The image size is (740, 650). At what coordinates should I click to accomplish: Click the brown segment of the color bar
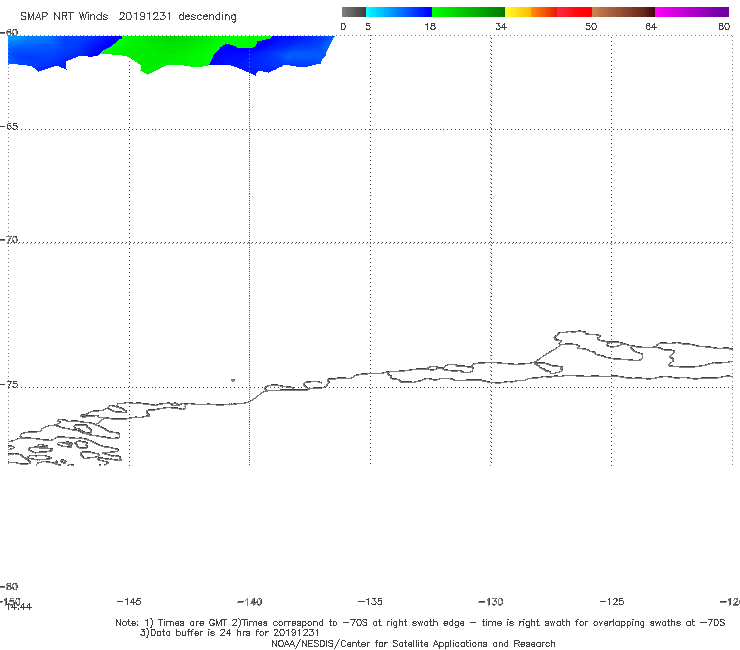tap(623, 12)
